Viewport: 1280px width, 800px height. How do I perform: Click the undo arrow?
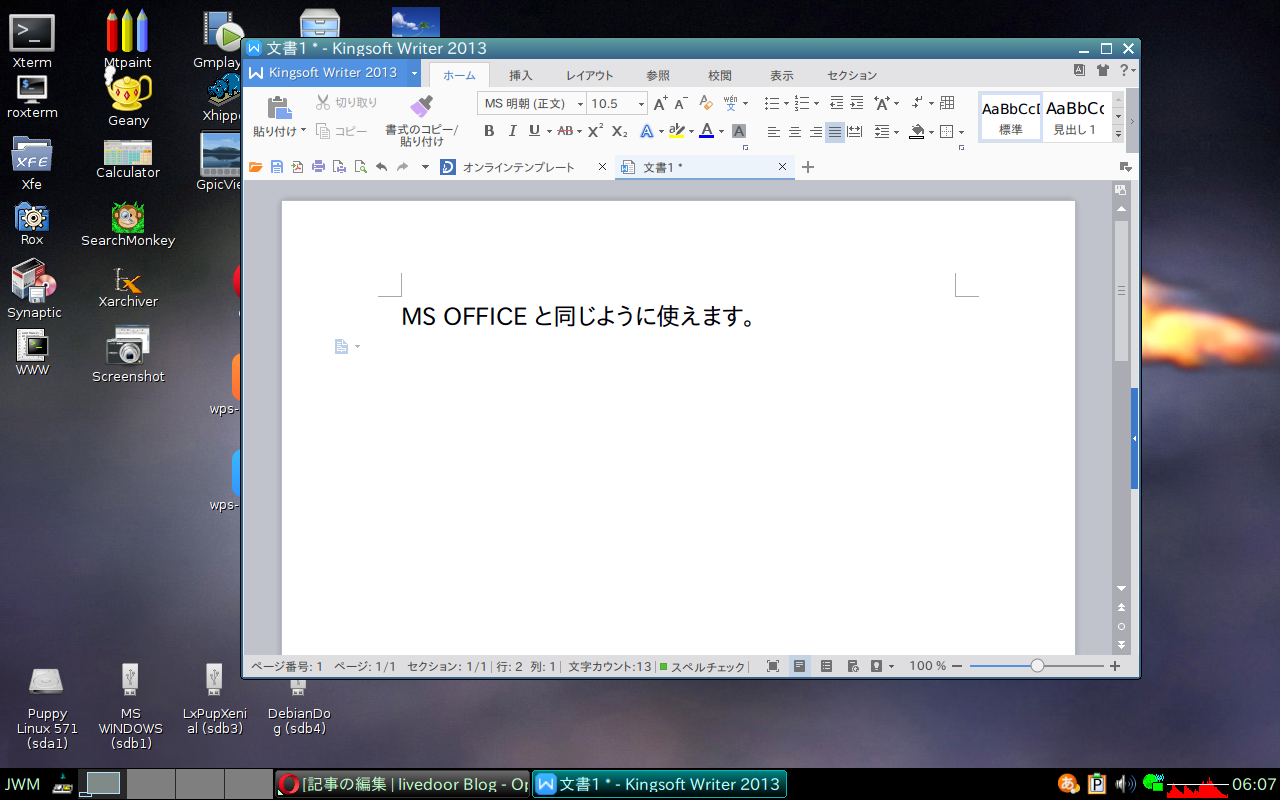pos(381,167)
